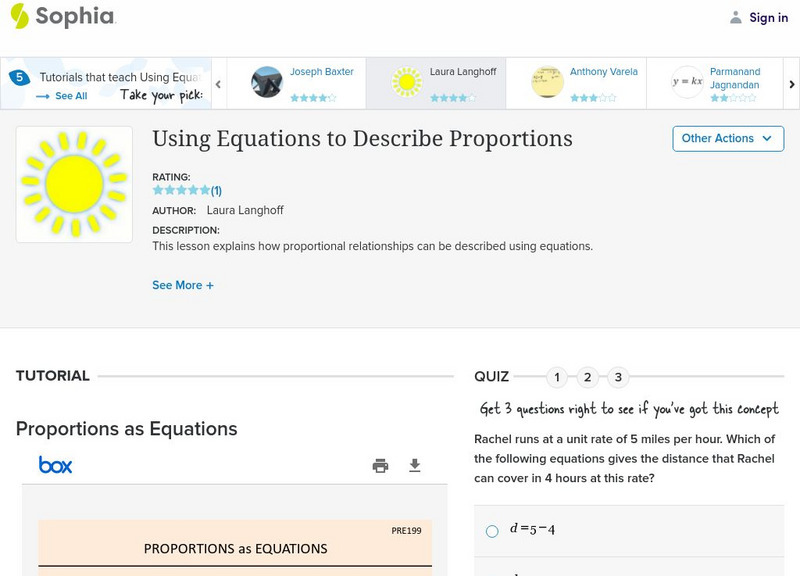This screenshot has height=576, width=800.
Task: Jump to quiz question 3
Action: [x=618, y=377]
